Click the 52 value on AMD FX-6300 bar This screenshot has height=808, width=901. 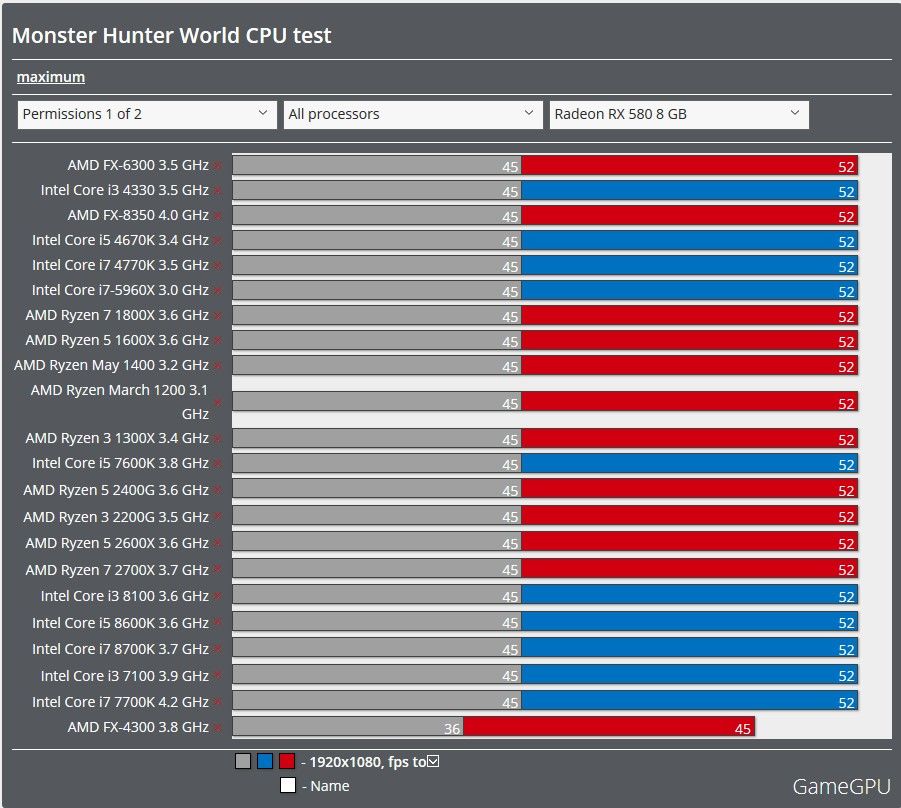tap(846, 167)
